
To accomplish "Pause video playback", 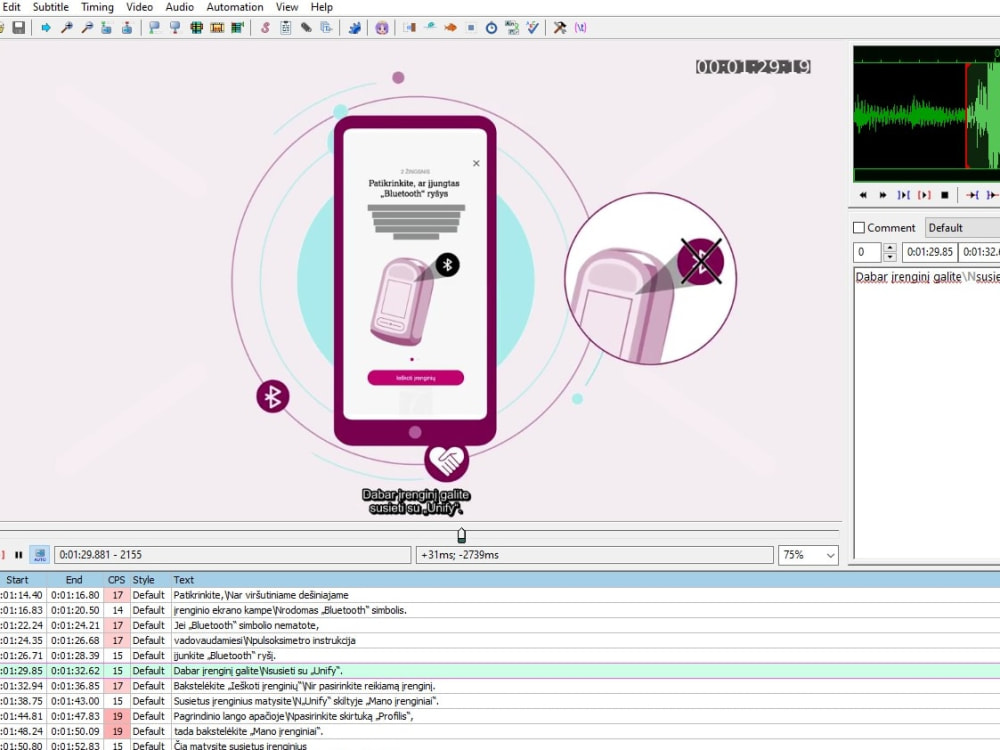I will point(18,555).
